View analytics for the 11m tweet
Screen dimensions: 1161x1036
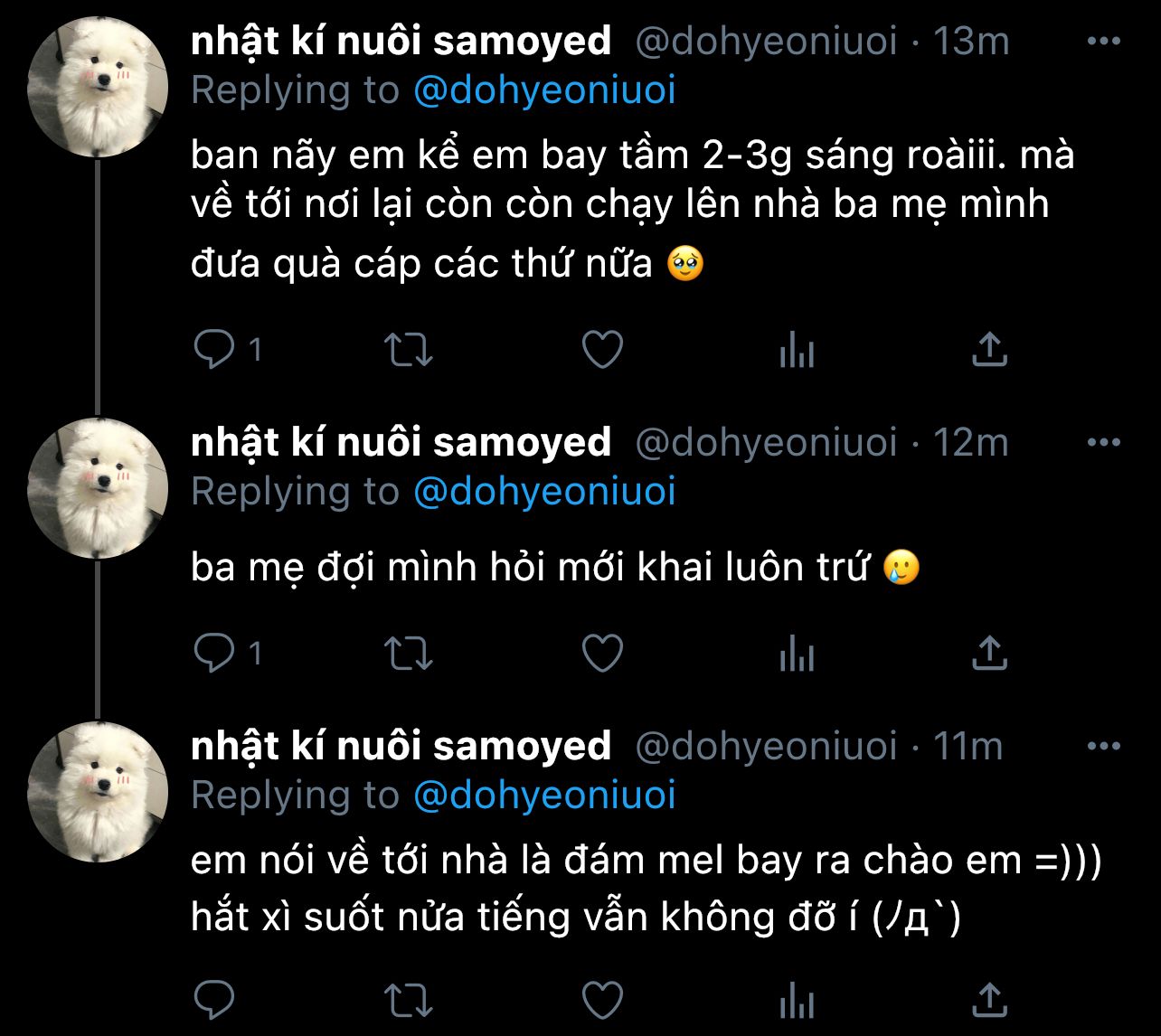[797, 1000]
